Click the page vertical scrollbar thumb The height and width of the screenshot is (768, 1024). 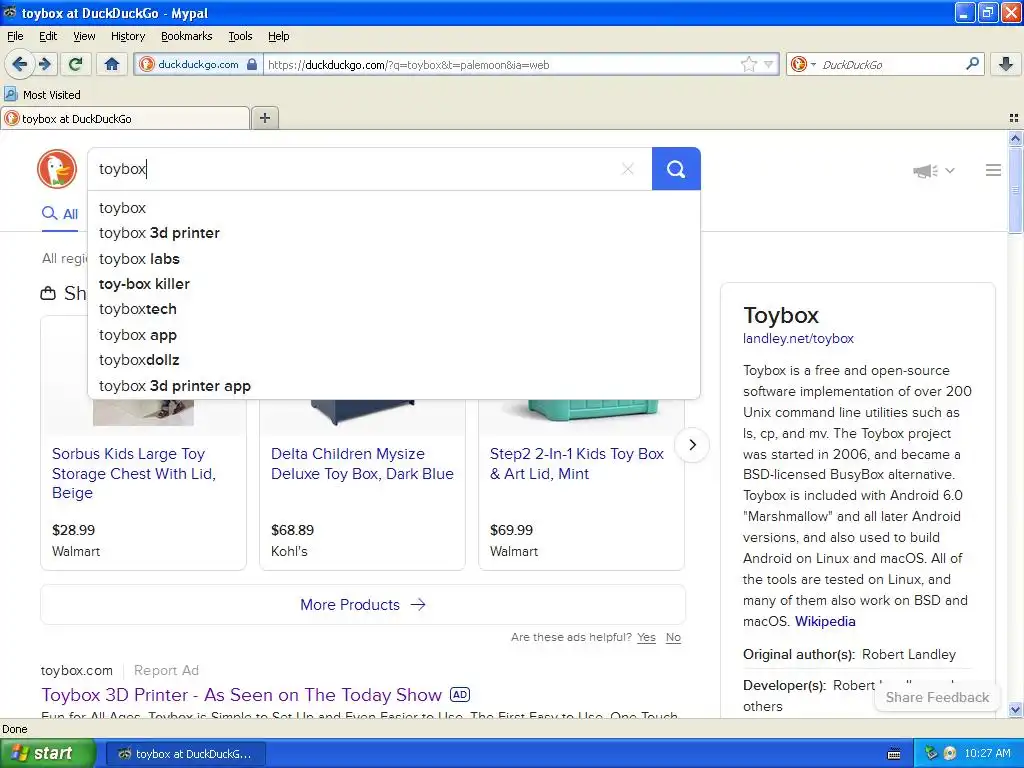coord(1015,189)
